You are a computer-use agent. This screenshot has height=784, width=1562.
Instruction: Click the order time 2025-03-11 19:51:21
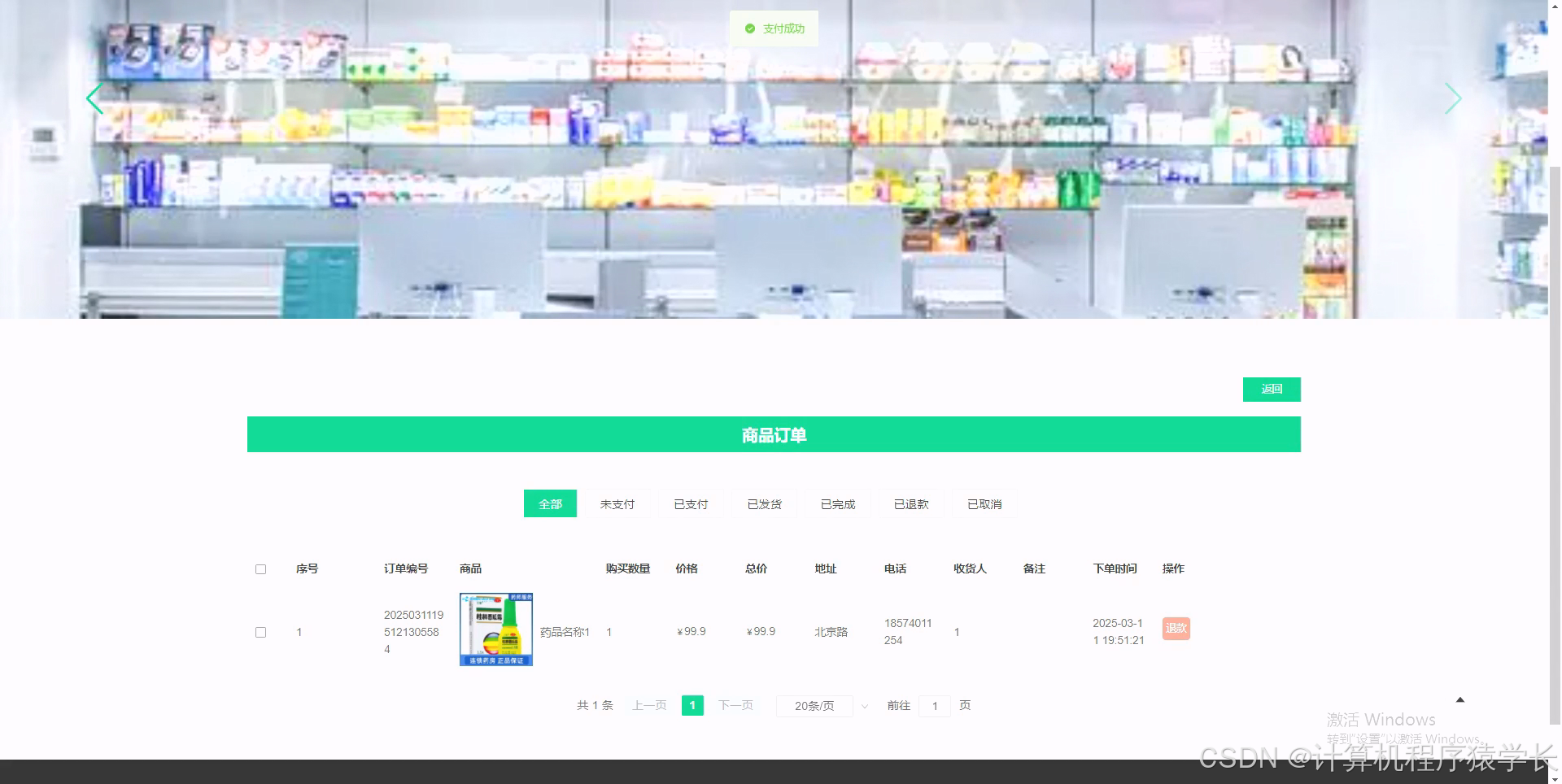[x=1119, y=632]
